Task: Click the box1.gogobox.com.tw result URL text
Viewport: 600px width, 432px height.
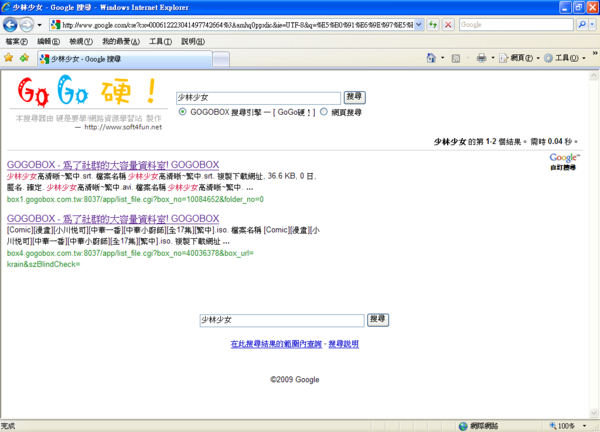Action: tap(135, 199)
